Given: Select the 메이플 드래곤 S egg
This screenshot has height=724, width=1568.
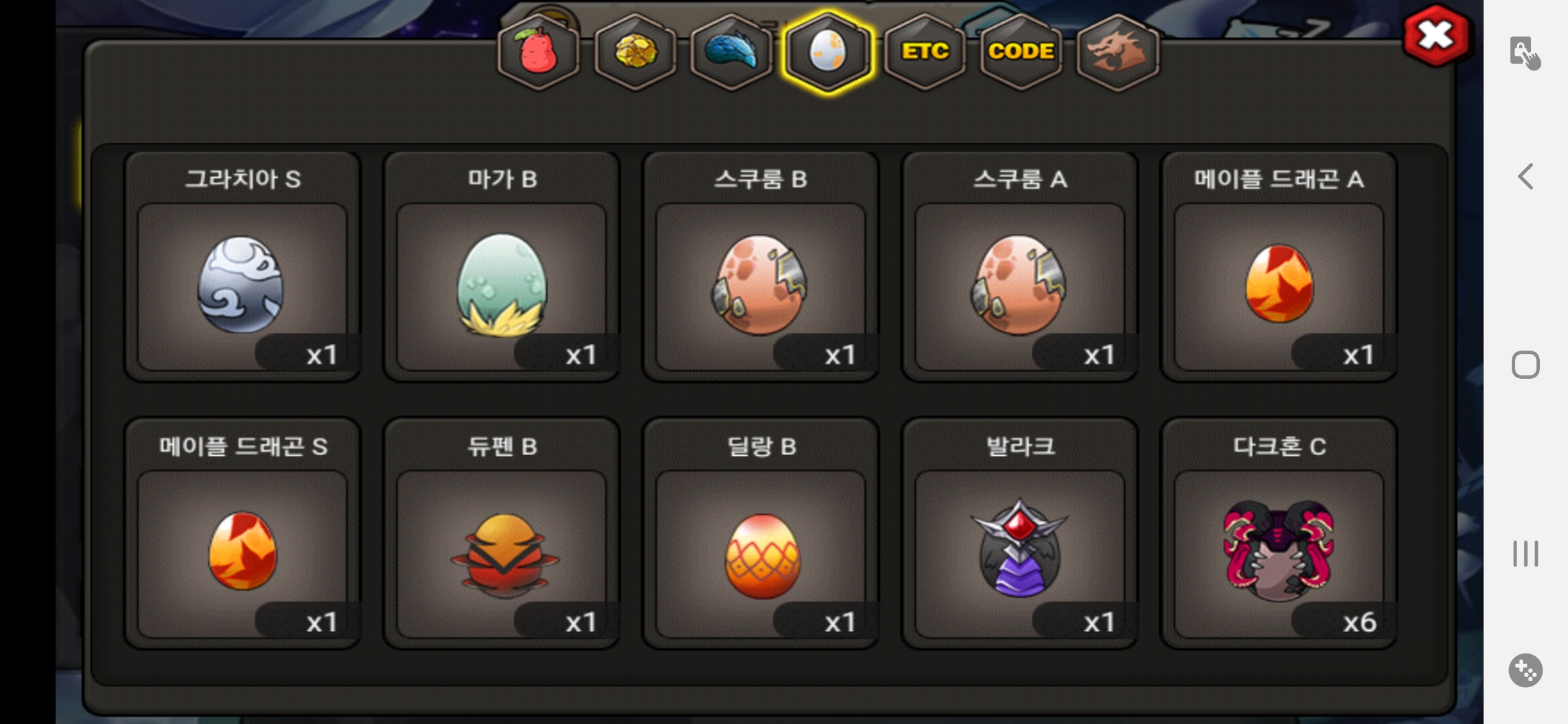Looking at the screenshot, I should point(243,534).
